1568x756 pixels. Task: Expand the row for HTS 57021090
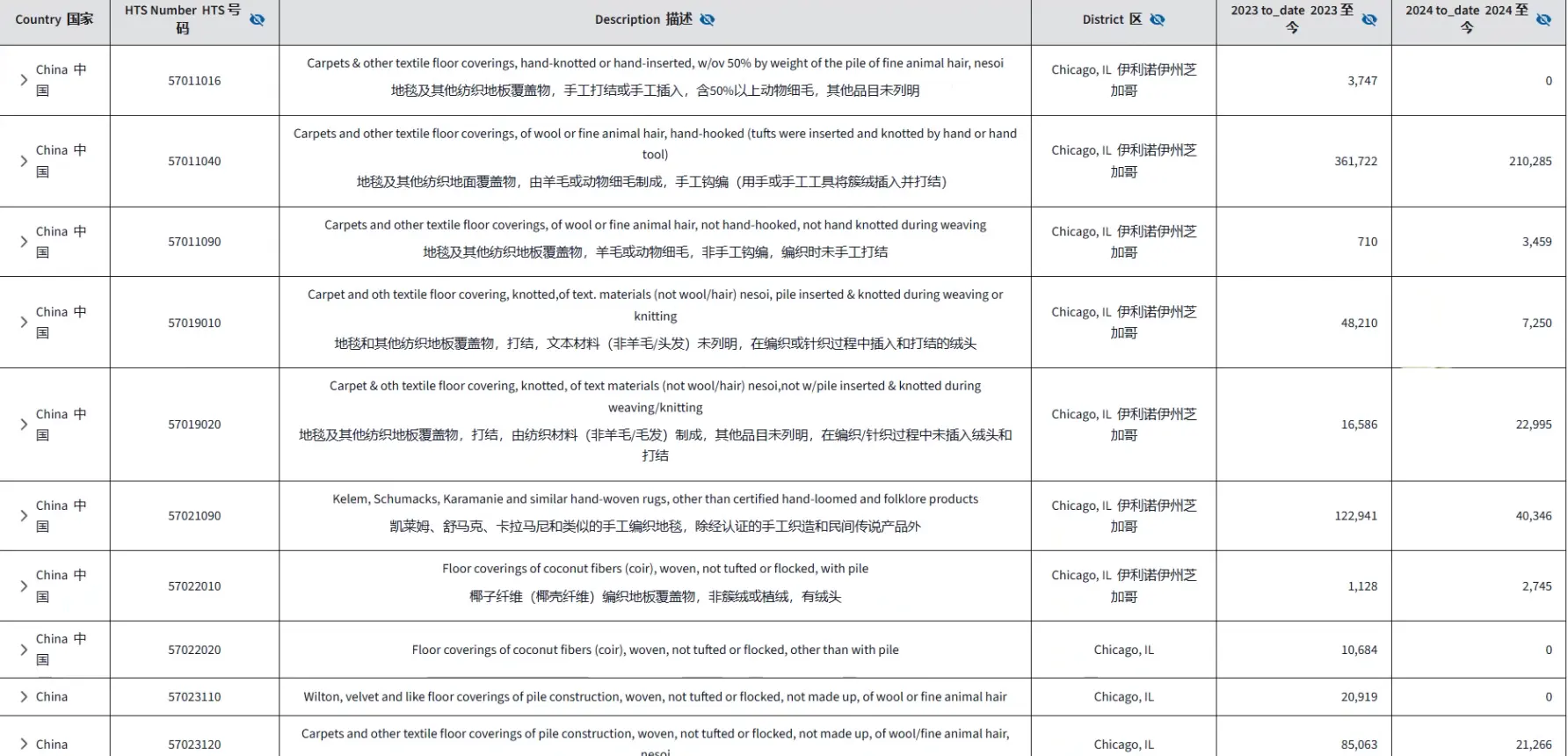[x=24, y=516]
